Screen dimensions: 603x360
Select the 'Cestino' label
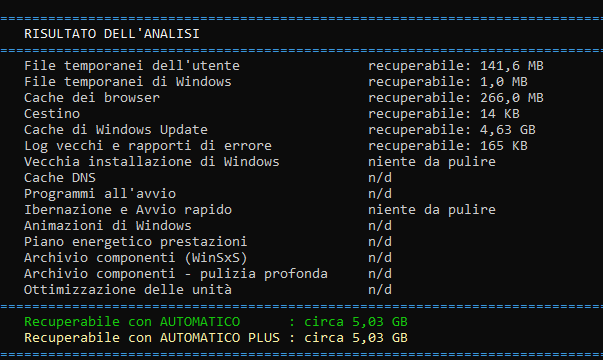(x=52, y=114)
